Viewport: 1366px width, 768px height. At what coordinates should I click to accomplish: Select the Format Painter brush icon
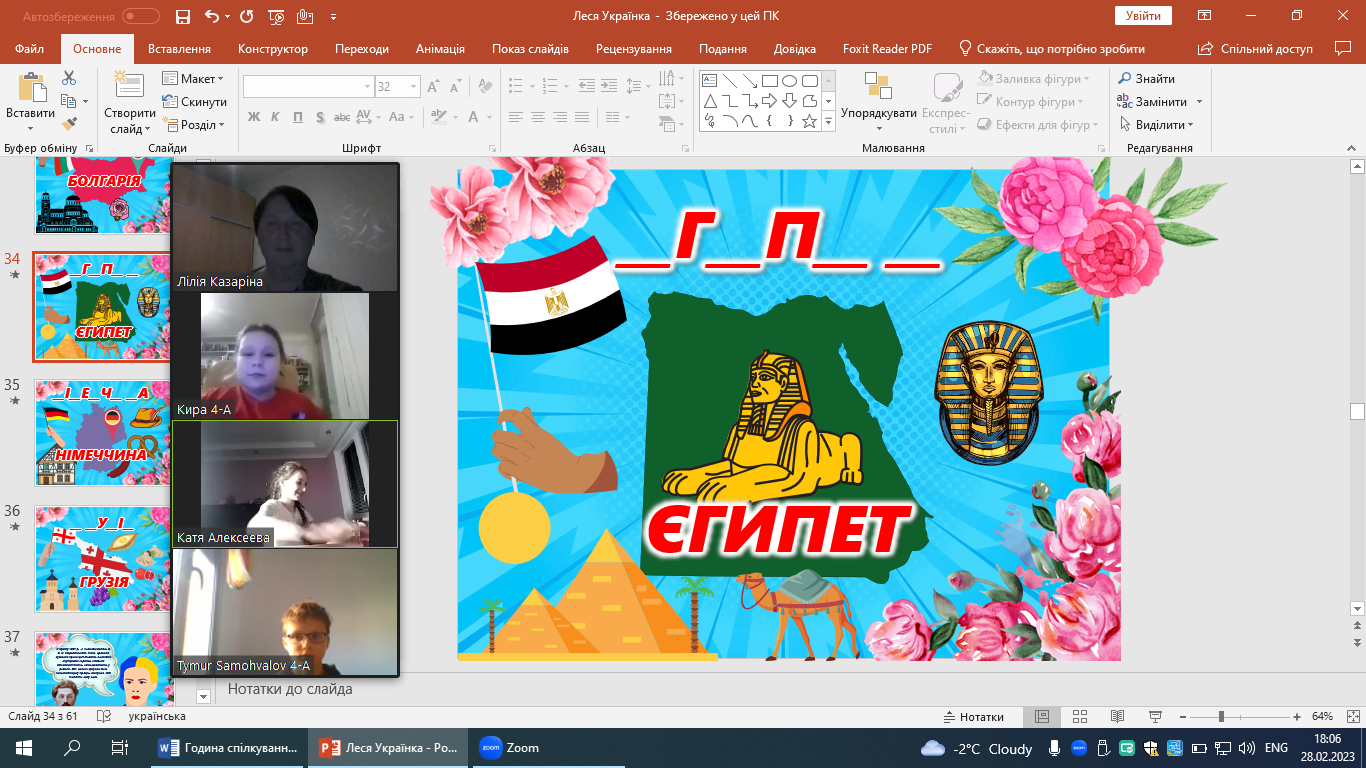point(69,124)
